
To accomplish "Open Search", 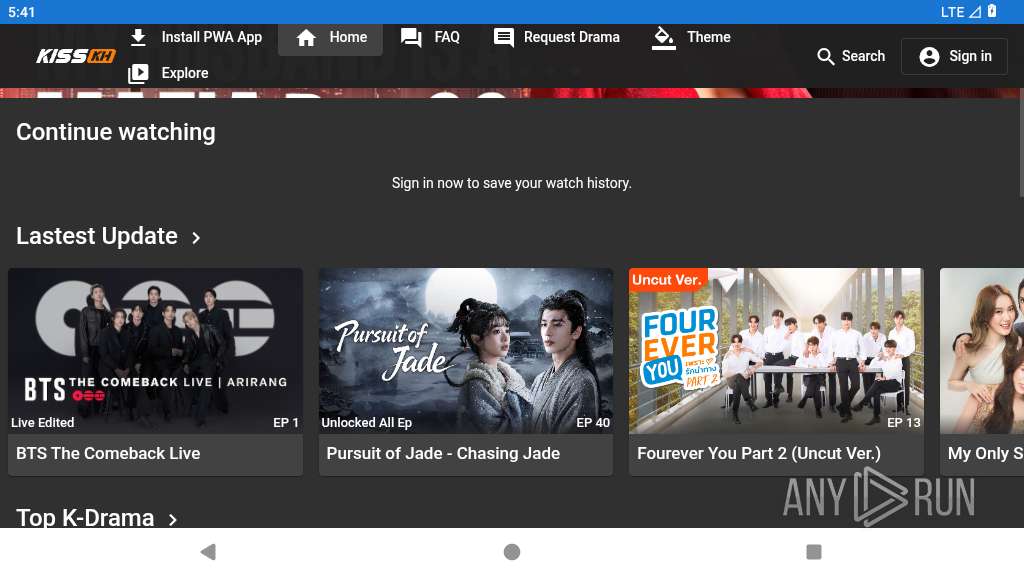I will (851, 56).
